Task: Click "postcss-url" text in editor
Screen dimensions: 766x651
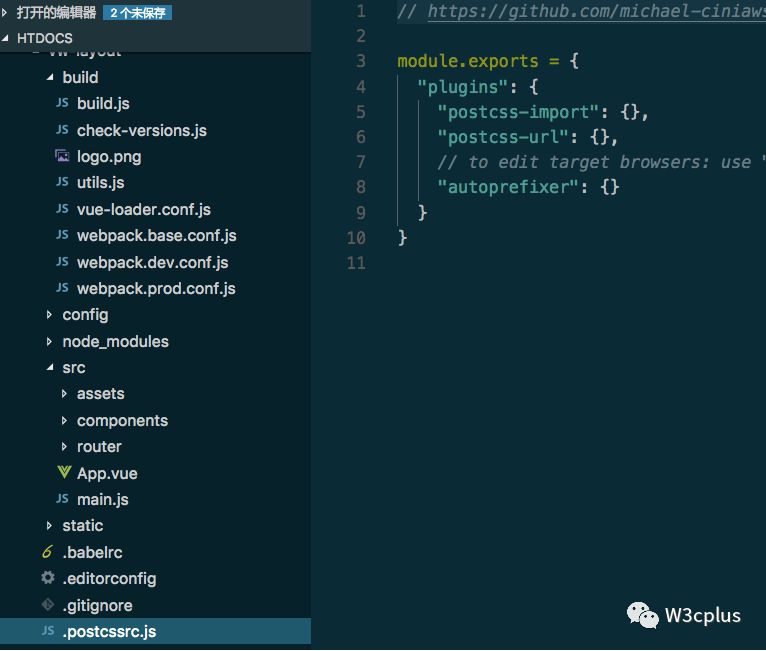Action: point(503,137)
